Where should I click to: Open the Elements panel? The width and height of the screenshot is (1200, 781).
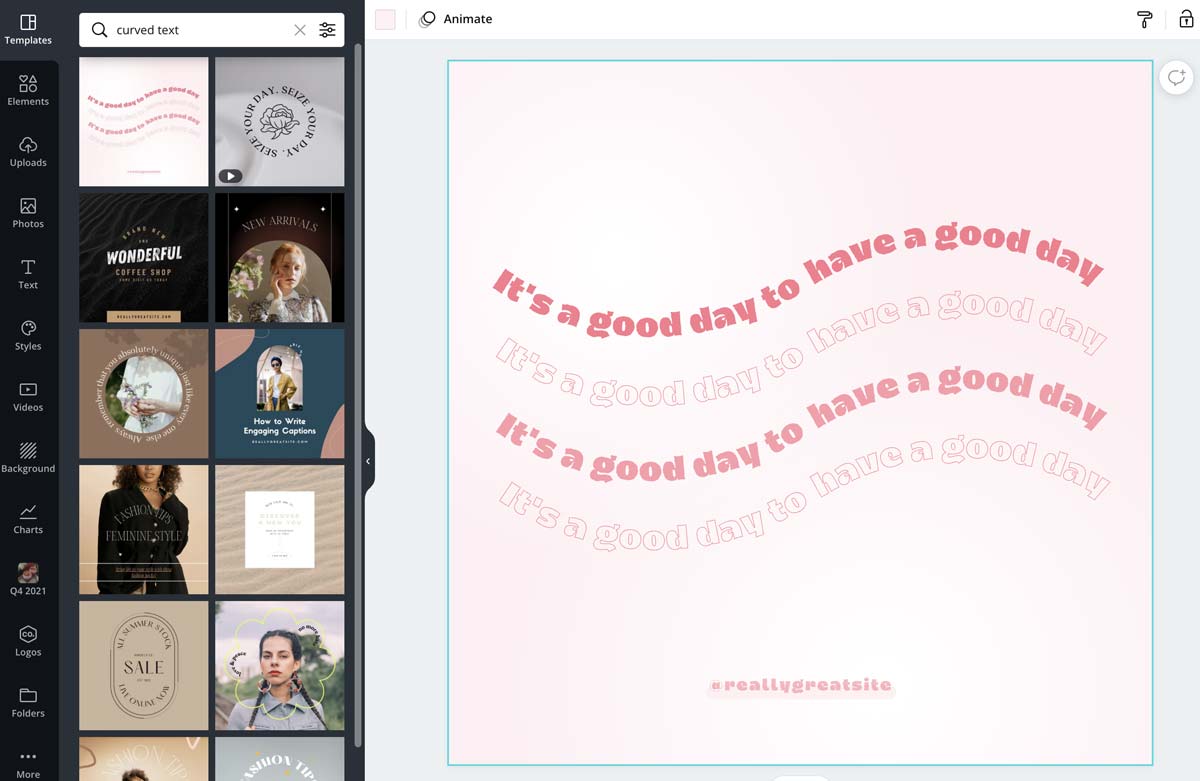click(28, 91)
